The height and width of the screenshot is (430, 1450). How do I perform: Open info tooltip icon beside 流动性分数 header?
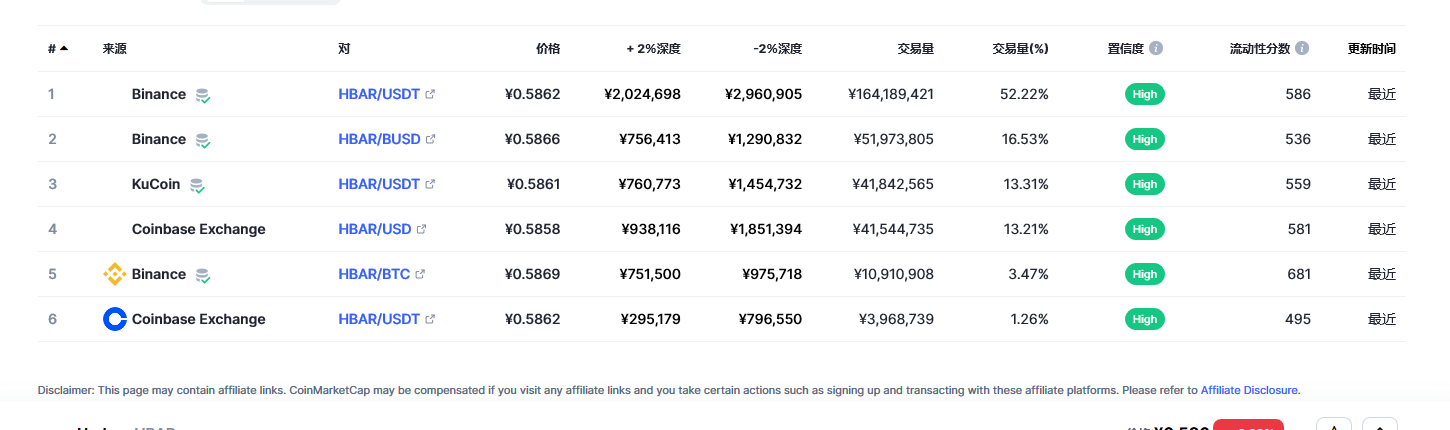point(1301,48)
